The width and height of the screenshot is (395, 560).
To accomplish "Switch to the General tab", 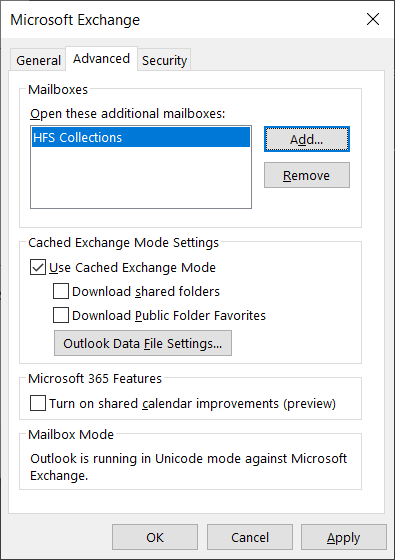I will (38, 60).
